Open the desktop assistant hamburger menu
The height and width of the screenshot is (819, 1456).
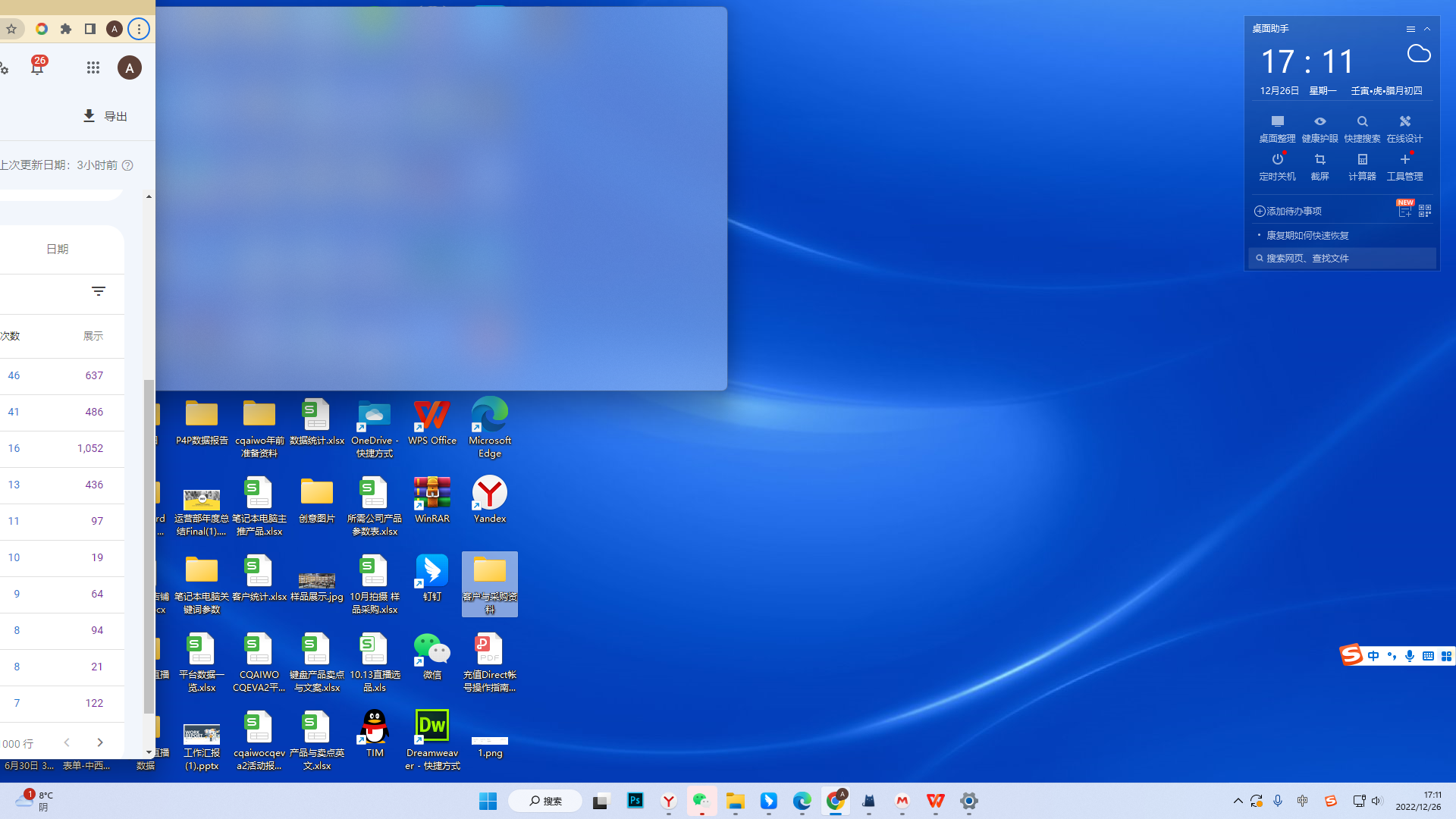pos(1410,29)
